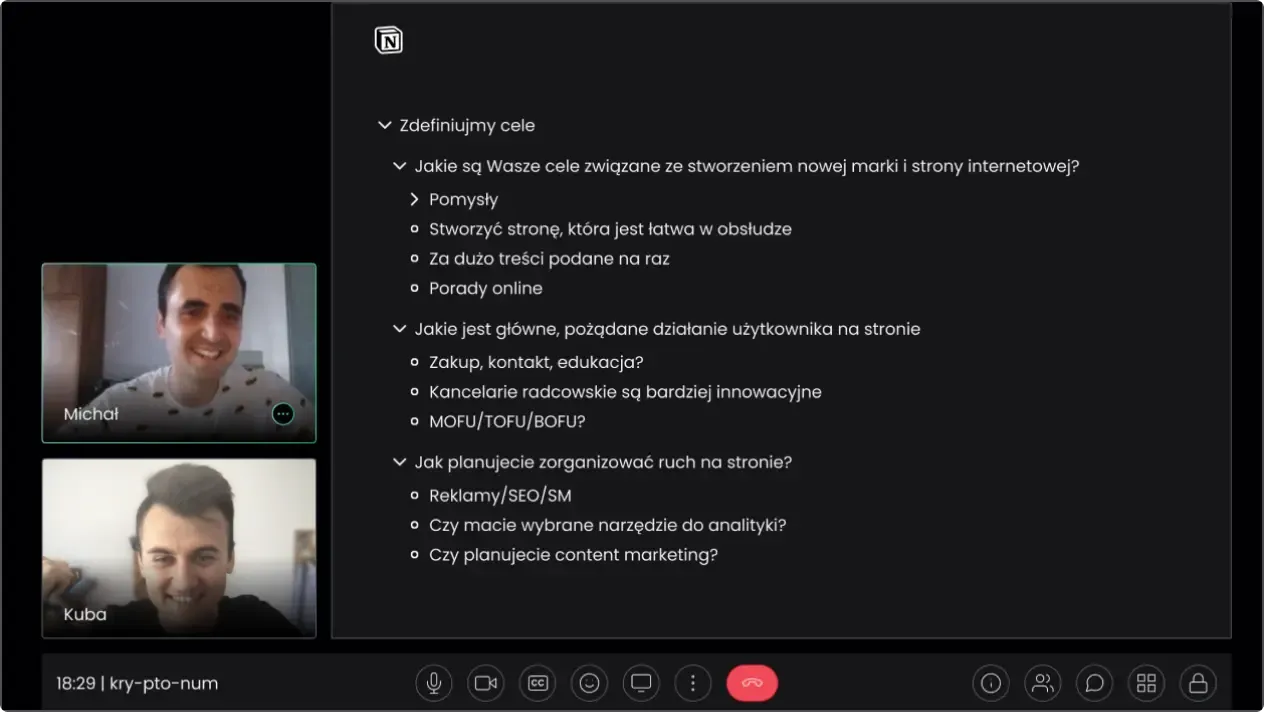Collapse the Zdefiniujmy cele section

384,126
